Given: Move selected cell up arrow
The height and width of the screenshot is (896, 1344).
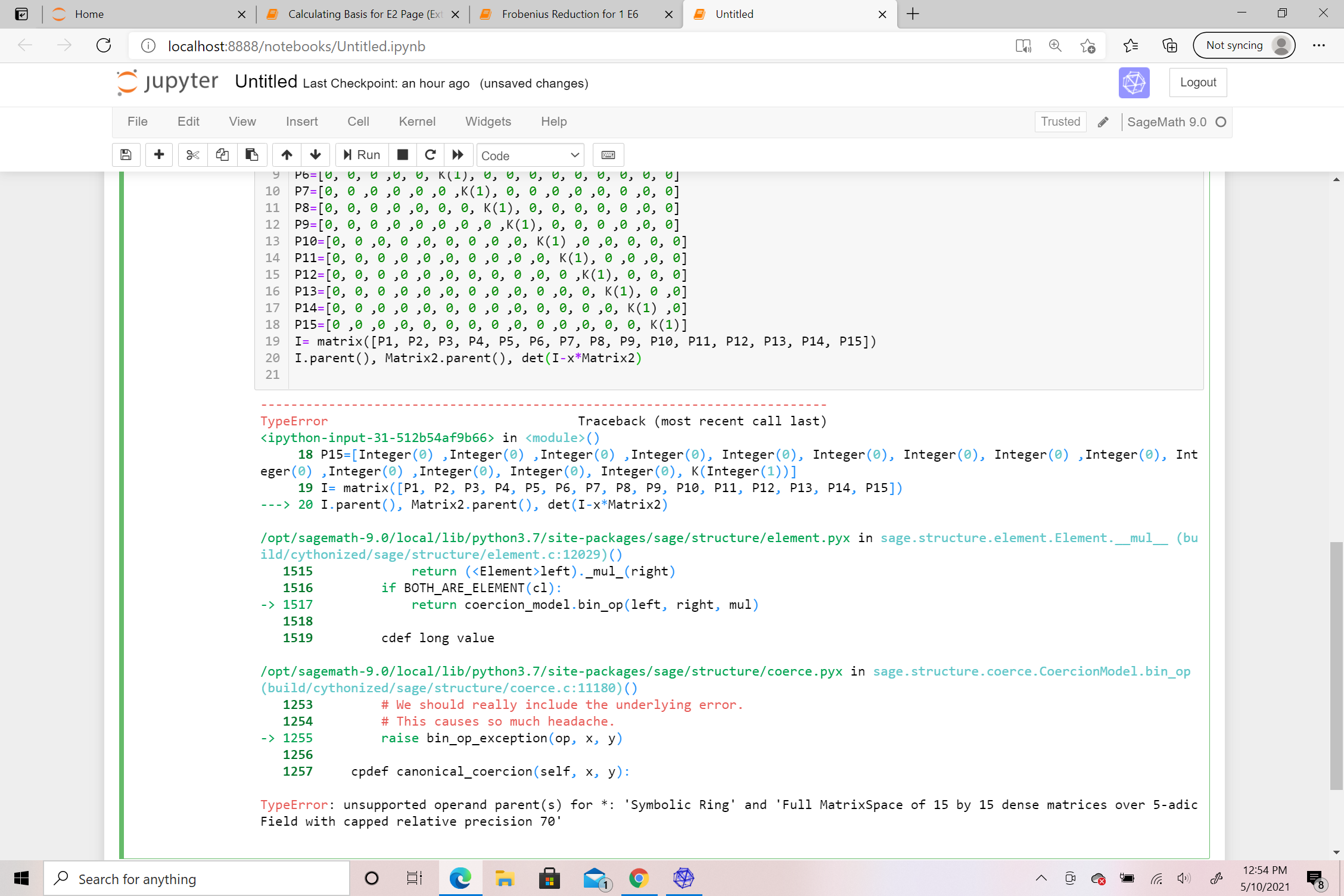Looking at the screenshot, I should point(287,155).
